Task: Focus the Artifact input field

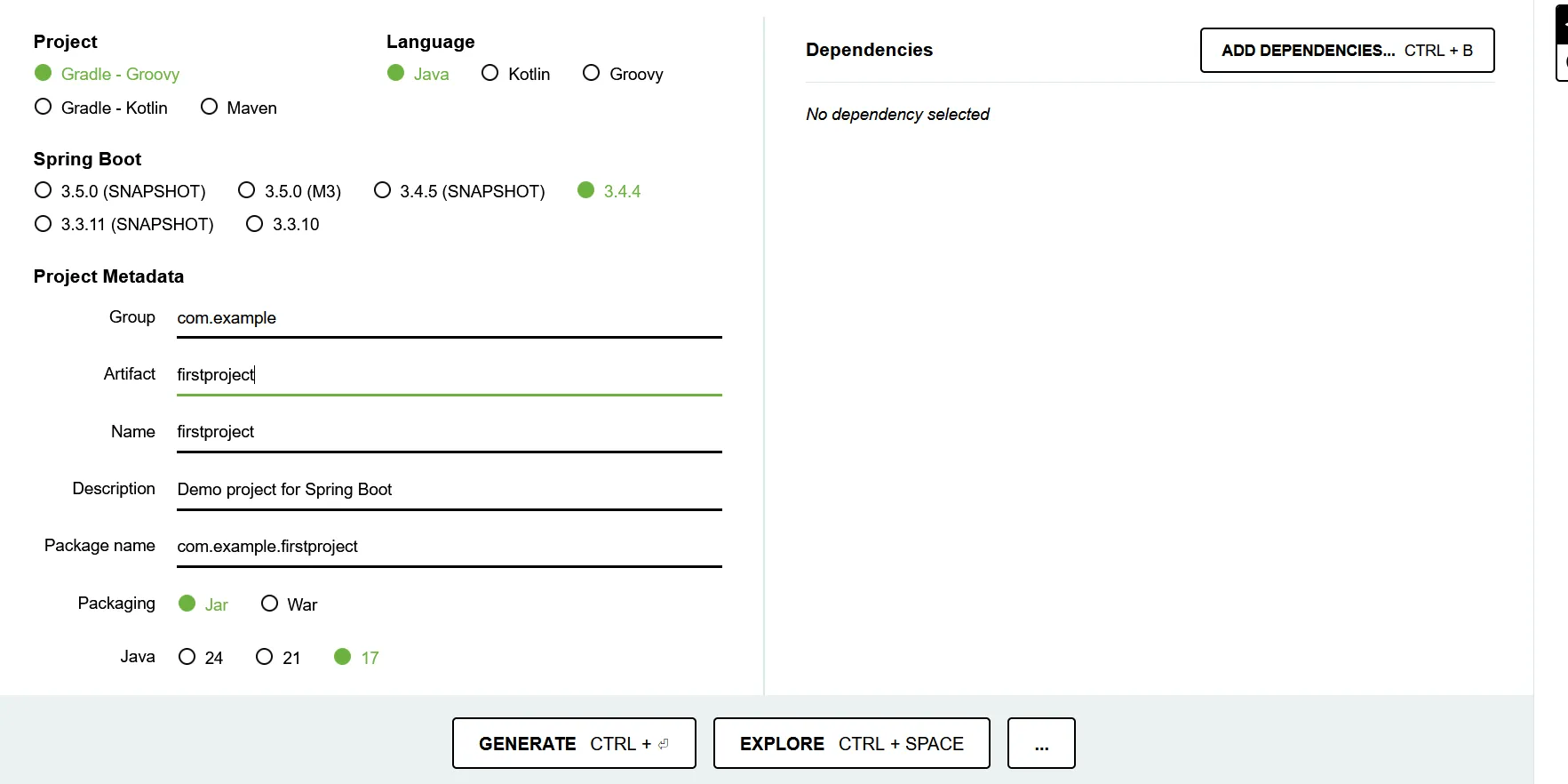Action: (450, 375)
